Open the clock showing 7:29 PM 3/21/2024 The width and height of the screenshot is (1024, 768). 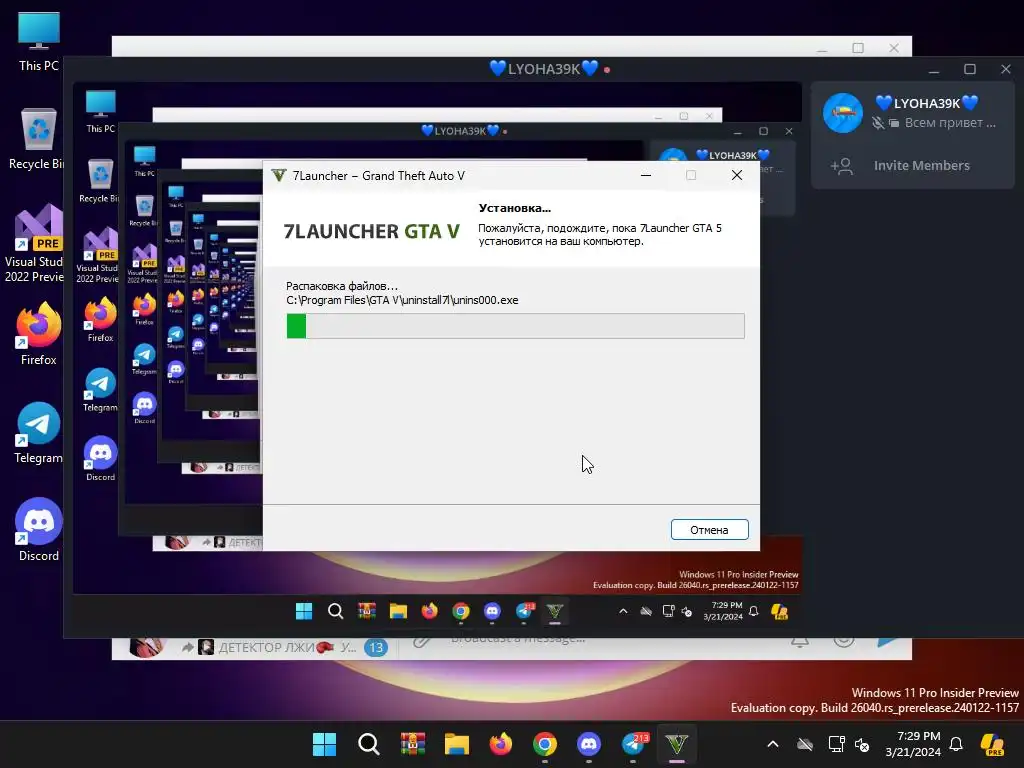click(913, 744)
